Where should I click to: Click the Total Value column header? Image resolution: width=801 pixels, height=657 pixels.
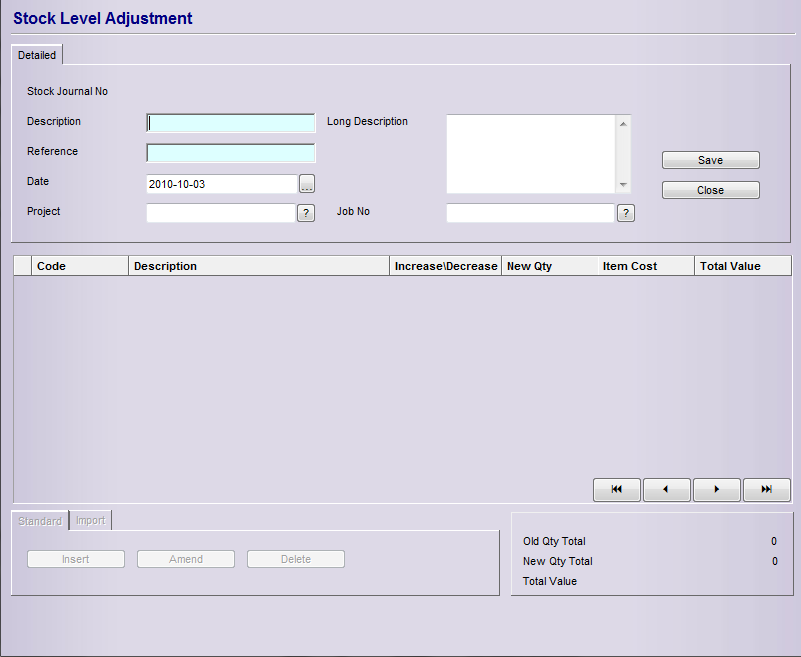(x=742, y=266)
